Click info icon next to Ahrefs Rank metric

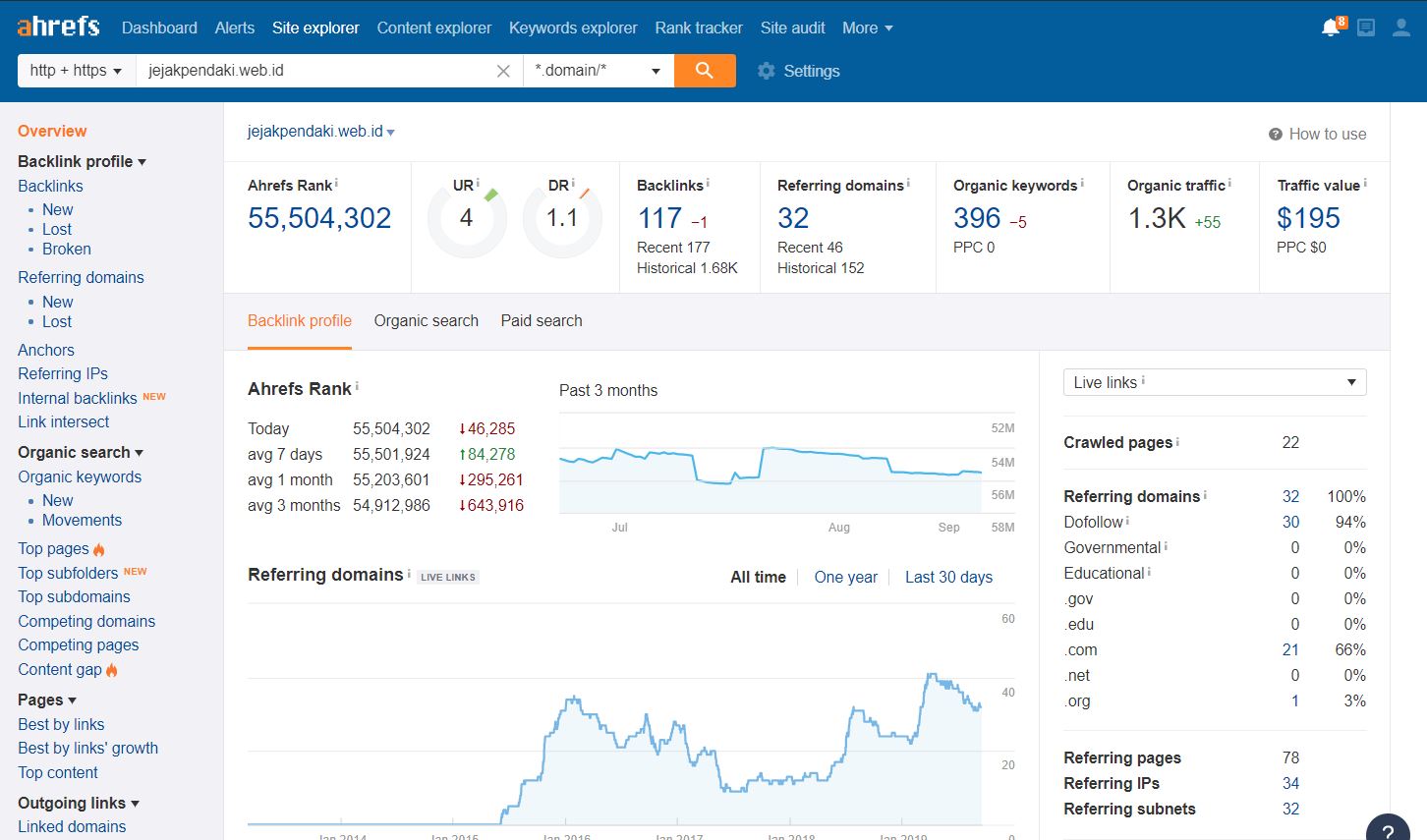336,183
